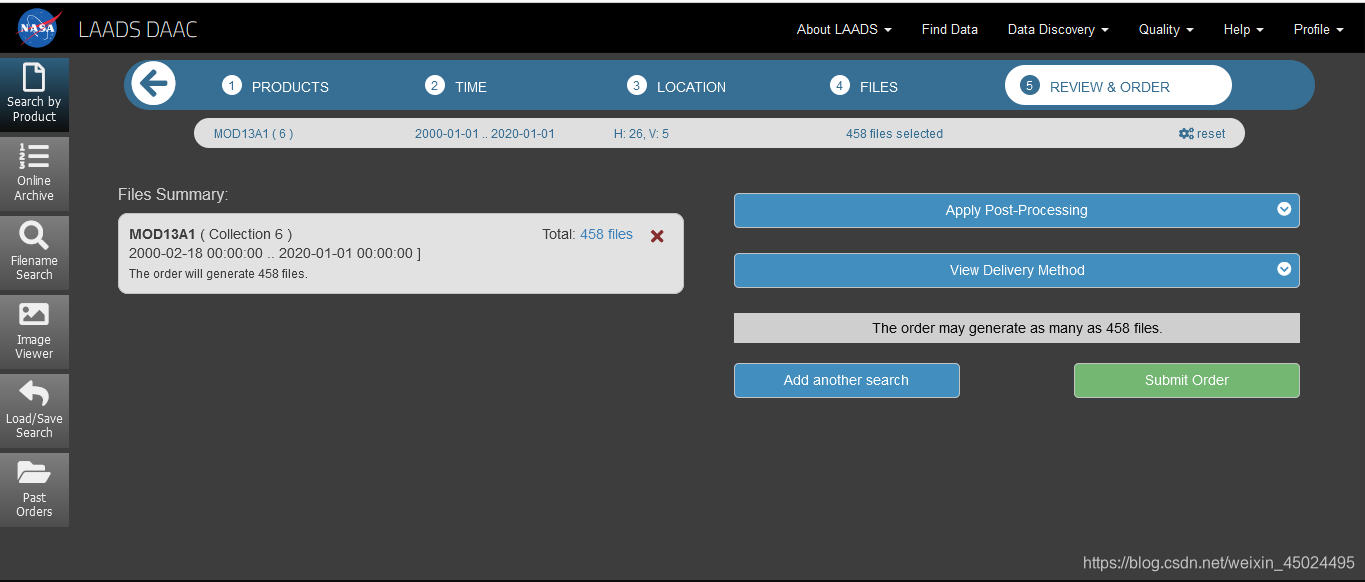1365x582 pixels.
Task: Click Submit Order button
Action: 1187,380
